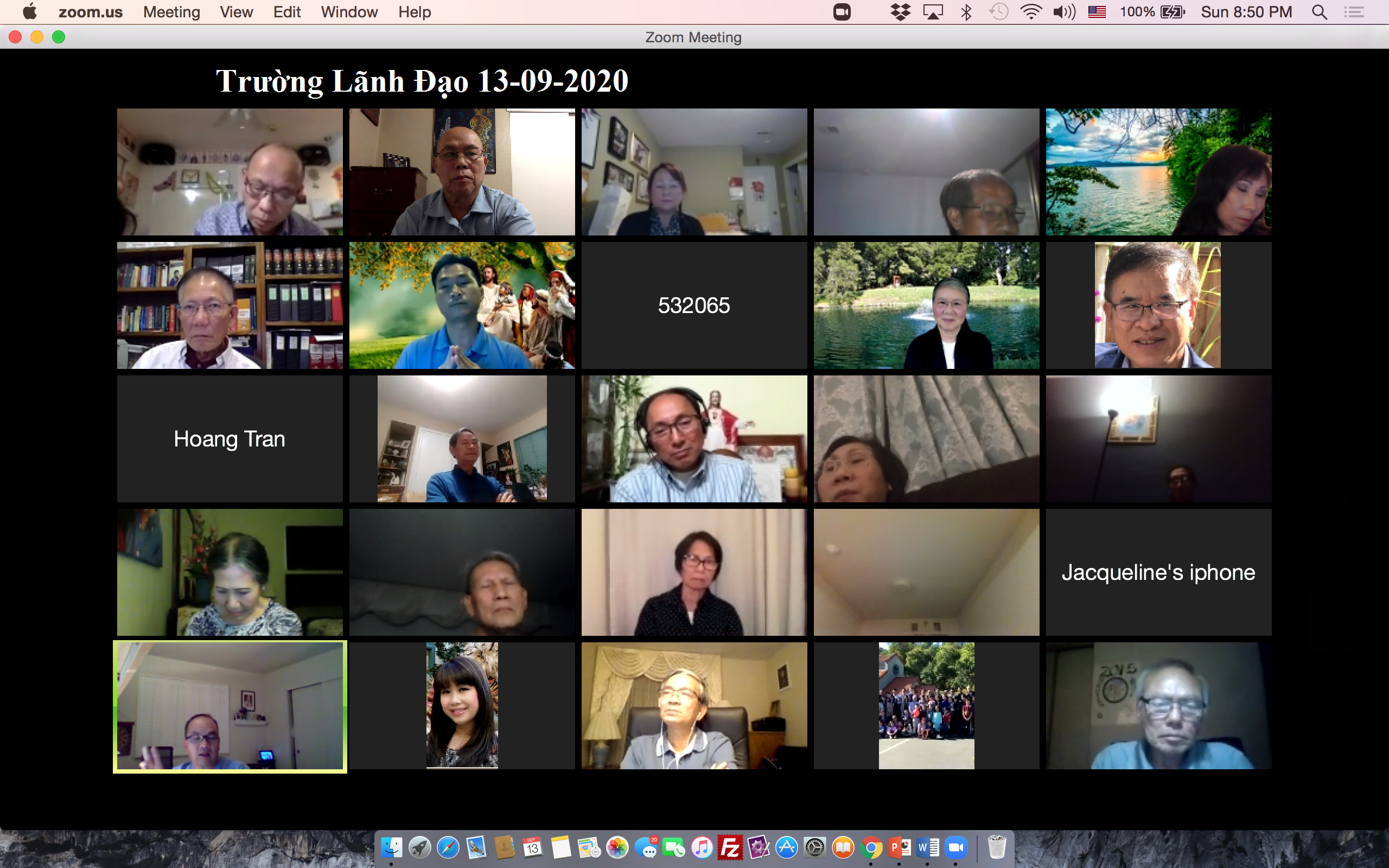The image size is (1389, 868).
Task: Select the dark room with lamp tile
Action: pos(1158,438)
